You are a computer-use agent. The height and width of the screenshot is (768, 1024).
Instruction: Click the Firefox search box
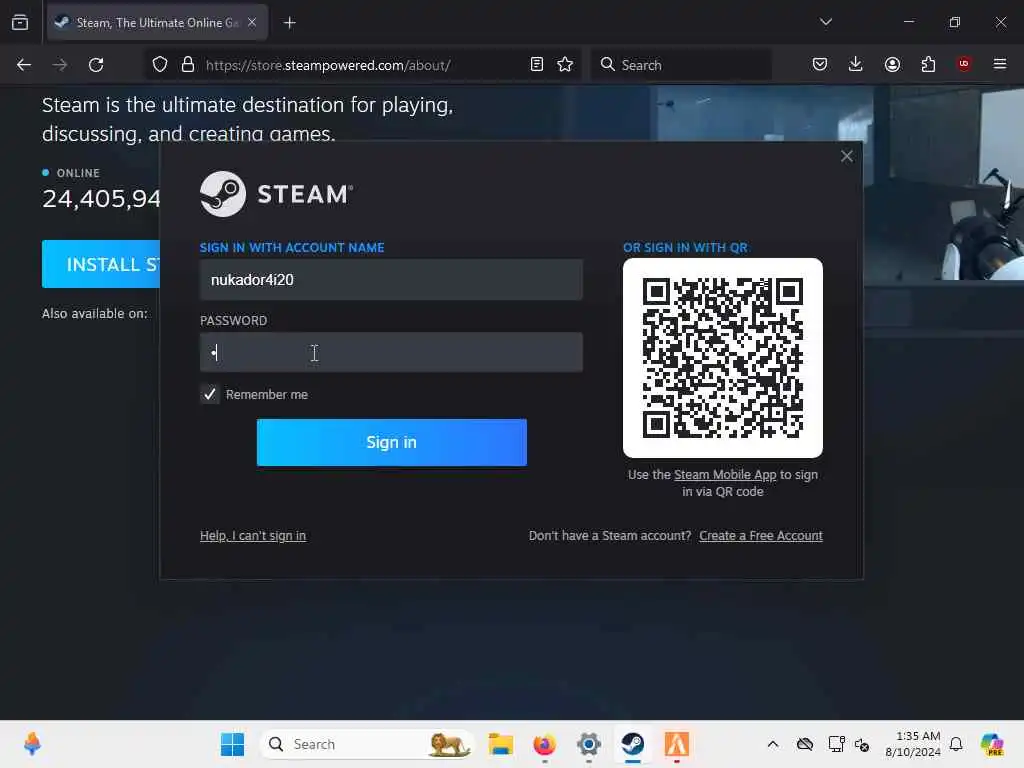pos(681,65)
